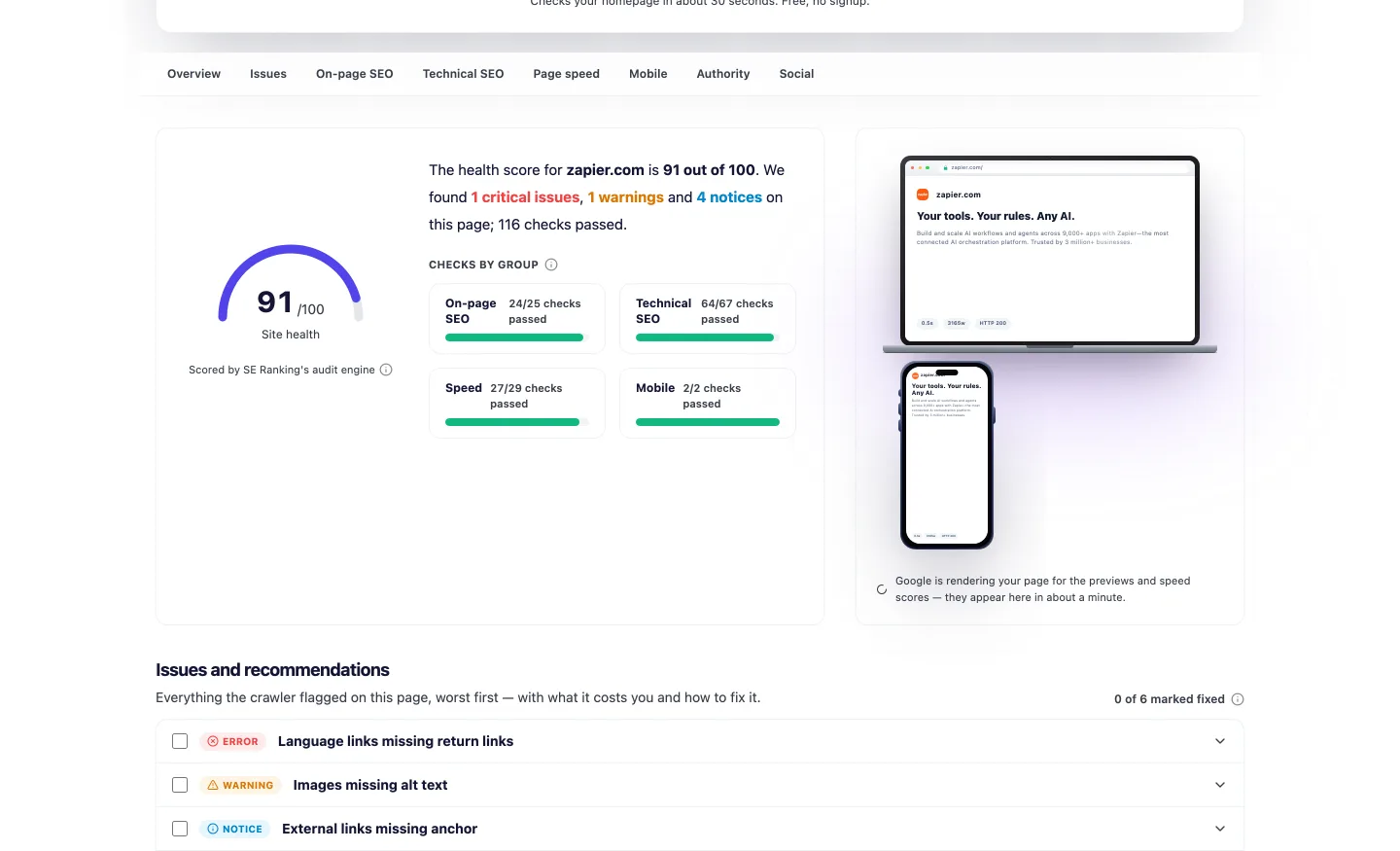The width and height of the screenshot is (1400, 851).
Task: Open the On-page SEO checks card
Action: click(x=517, y=319)
